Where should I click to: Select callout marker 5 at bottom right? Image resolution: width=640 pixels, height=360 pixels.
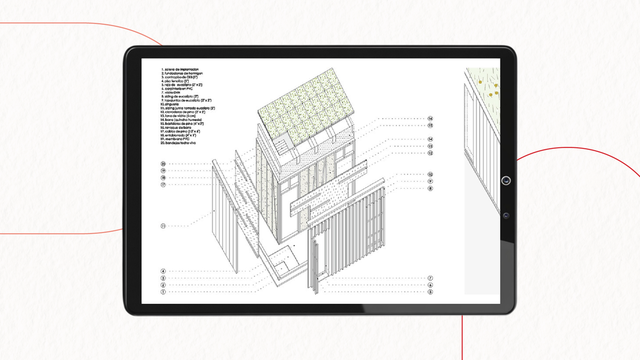click(x=430, y=292)
